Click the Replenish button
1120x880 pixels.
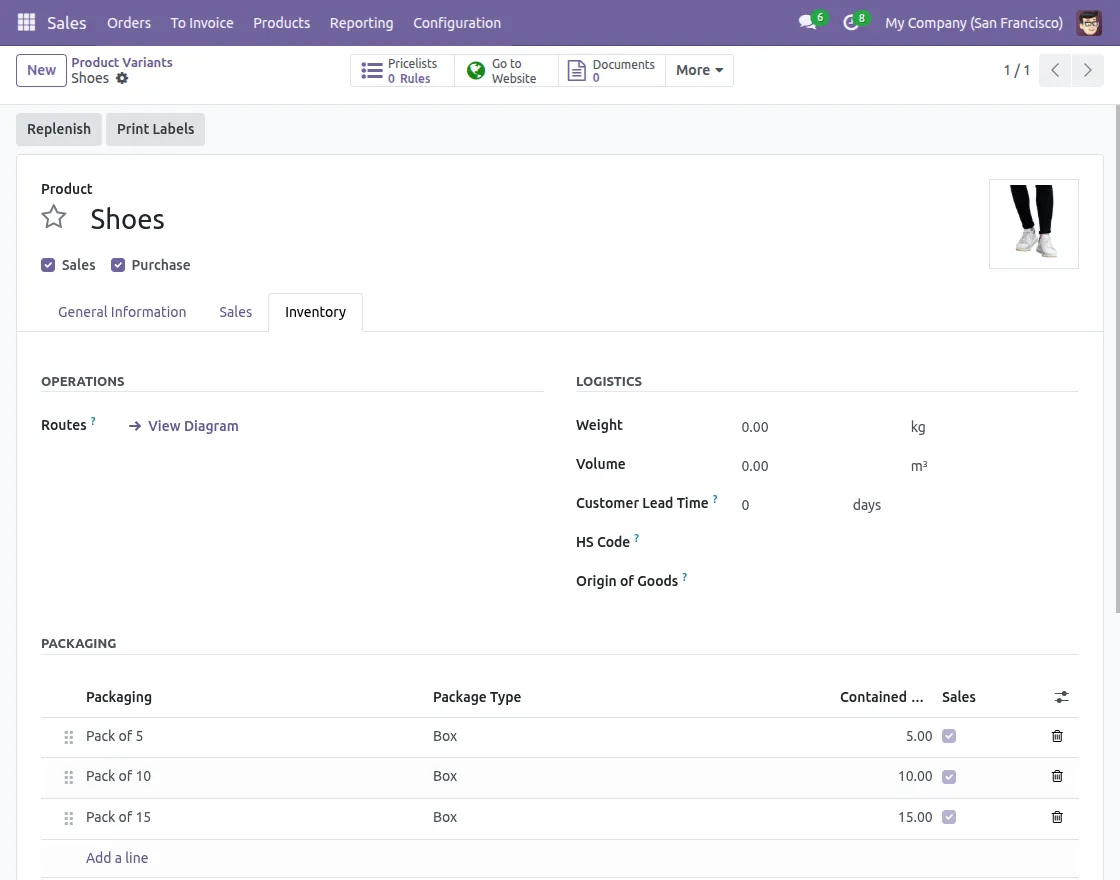(59, 129)
